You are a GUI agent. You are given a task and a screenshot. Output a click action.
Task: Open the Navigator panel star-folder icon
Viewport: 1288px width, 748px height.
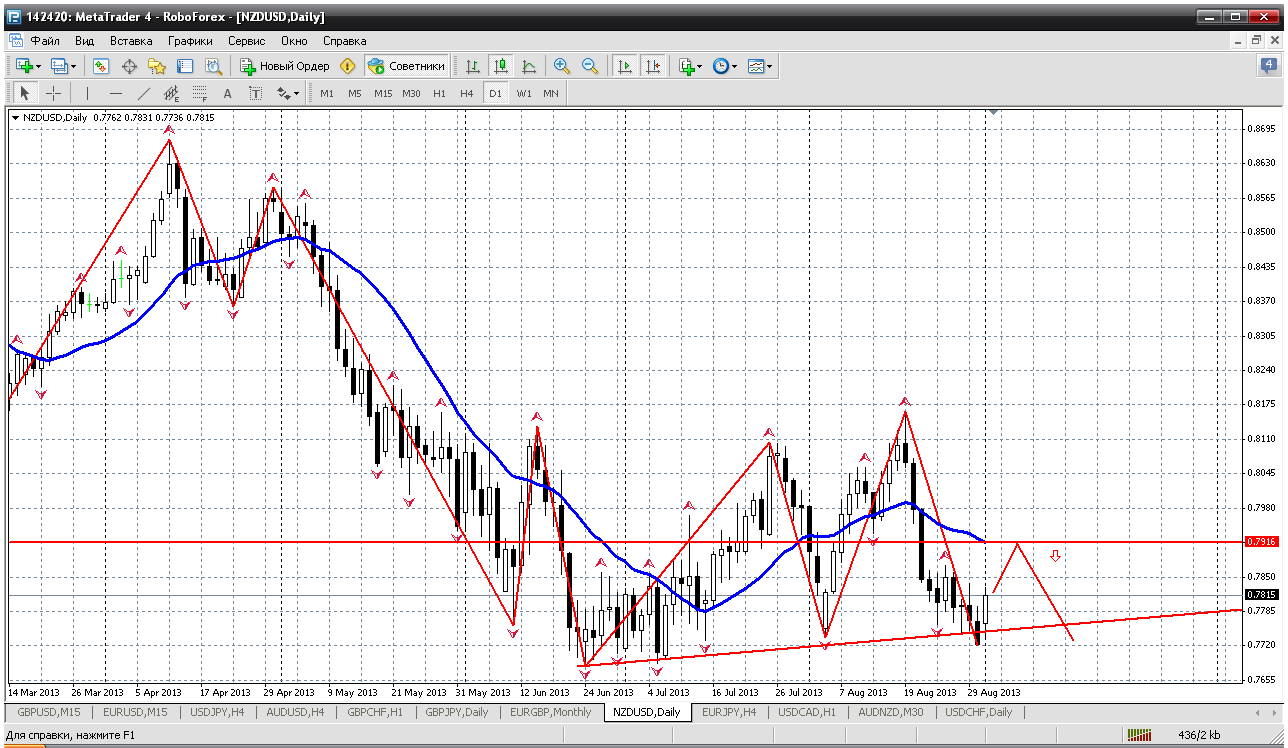[157, 66]
